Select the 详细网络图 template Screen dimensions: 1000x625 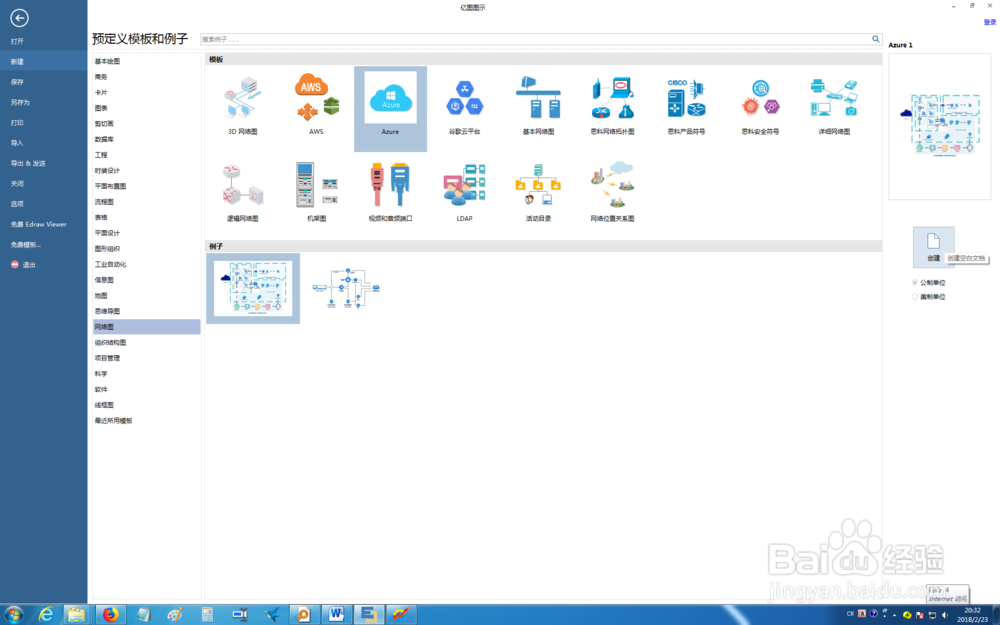[x=834, y=106]
